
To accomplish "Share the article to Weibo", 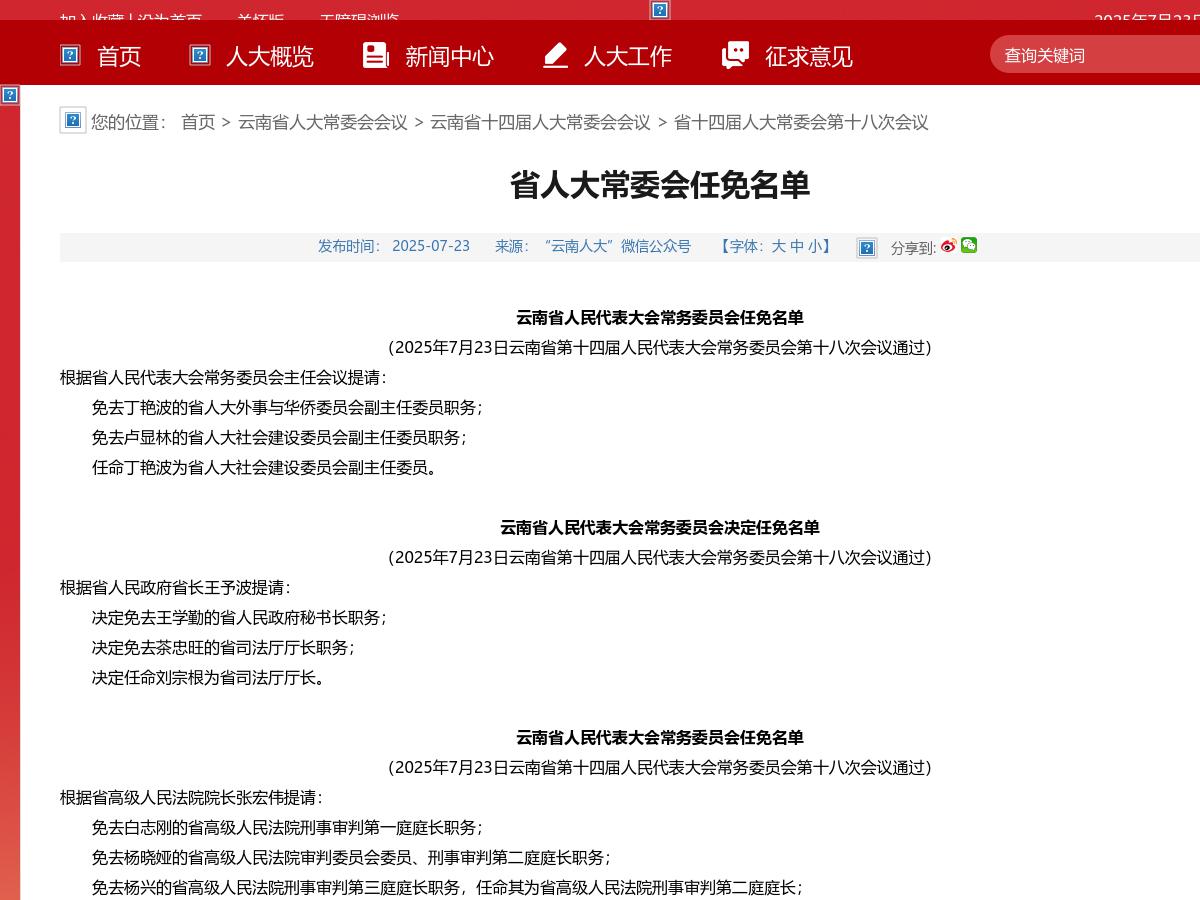I will coord(948,247).
